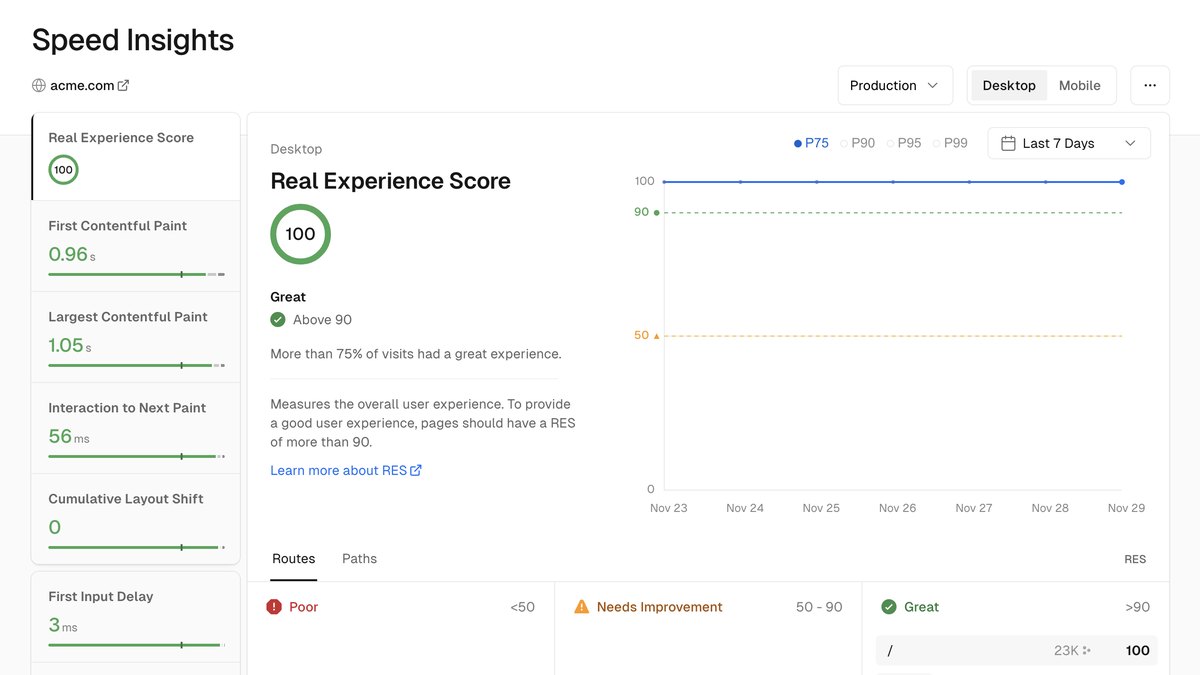The image size is (1200, 675).
Task: Switch to the Paths tab
Action: point(360,559)
